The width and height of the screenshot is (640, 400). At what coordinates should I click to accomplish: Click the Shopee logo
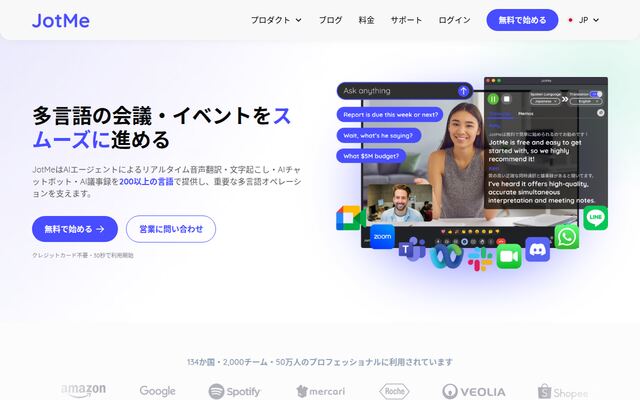click(563, 392)
